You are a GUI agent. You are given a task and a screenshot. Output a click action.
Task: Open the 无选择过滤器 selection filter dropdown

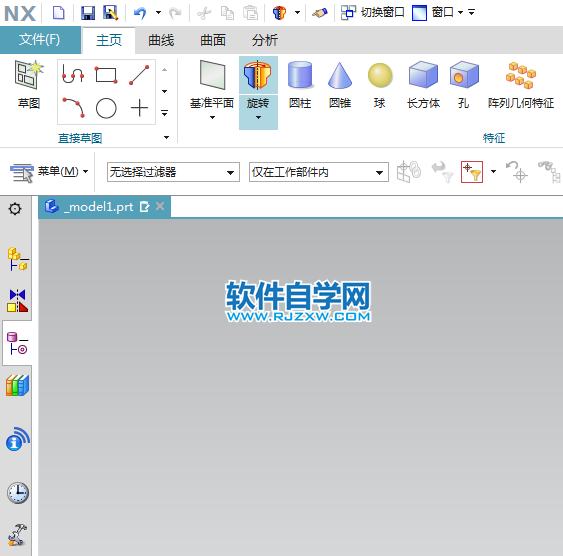tap(173, 172)
